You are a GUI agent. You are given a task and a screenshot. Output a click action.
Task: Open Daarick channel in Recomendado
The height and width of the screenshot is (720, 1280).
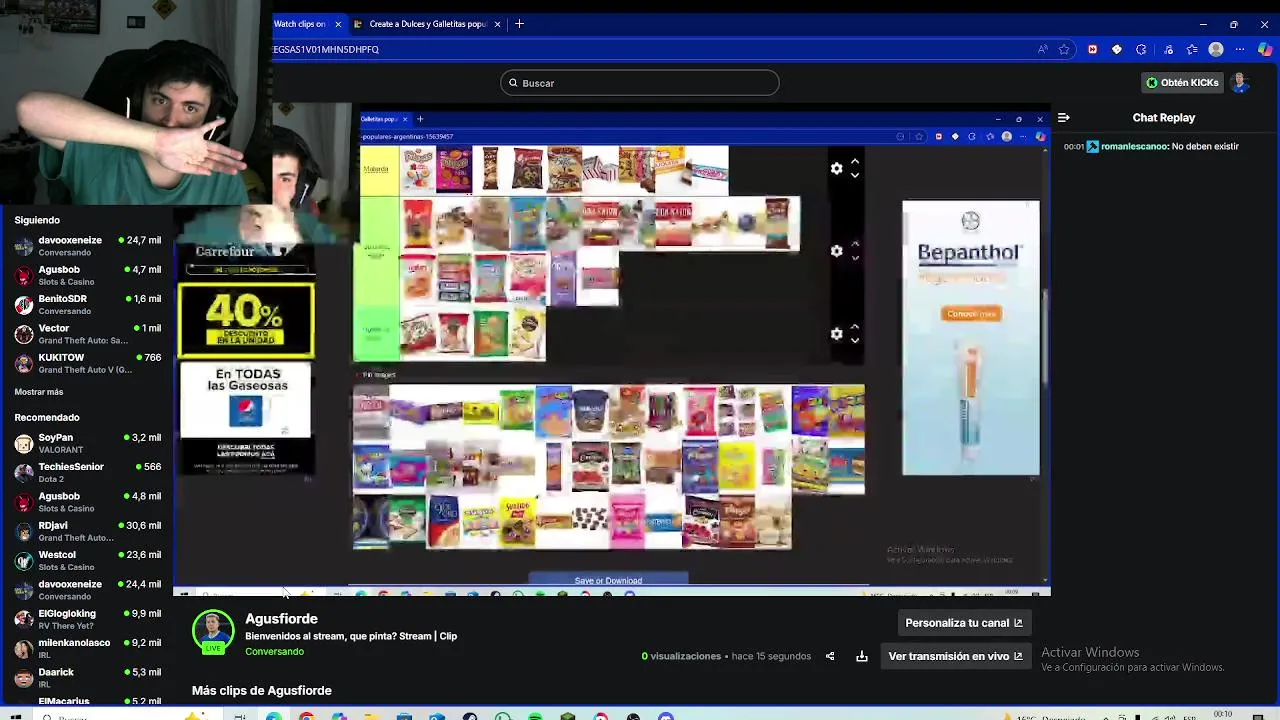point(88,677)
